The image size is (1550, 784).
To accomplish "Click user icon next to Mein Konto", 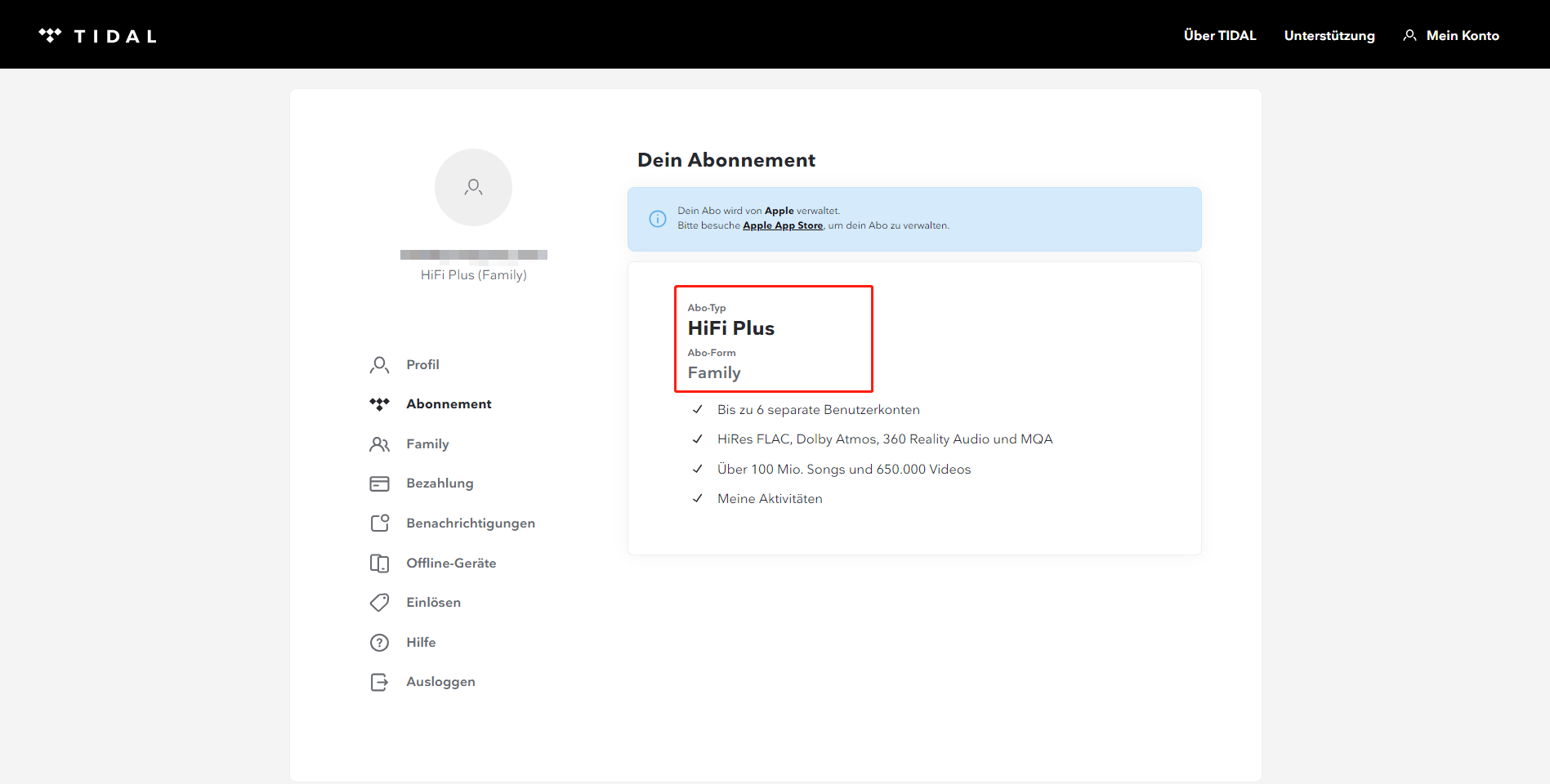I will [x=1409, y=35].
